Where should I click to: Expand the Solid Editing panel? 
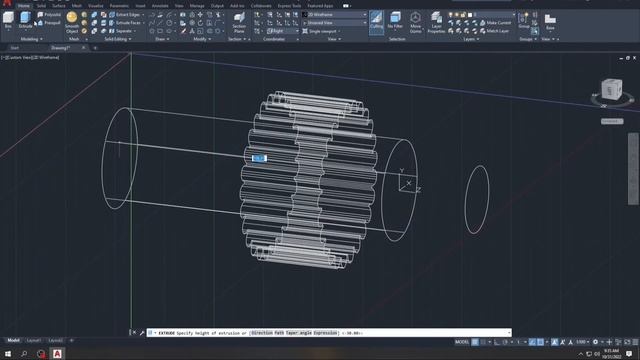point(118,39)
